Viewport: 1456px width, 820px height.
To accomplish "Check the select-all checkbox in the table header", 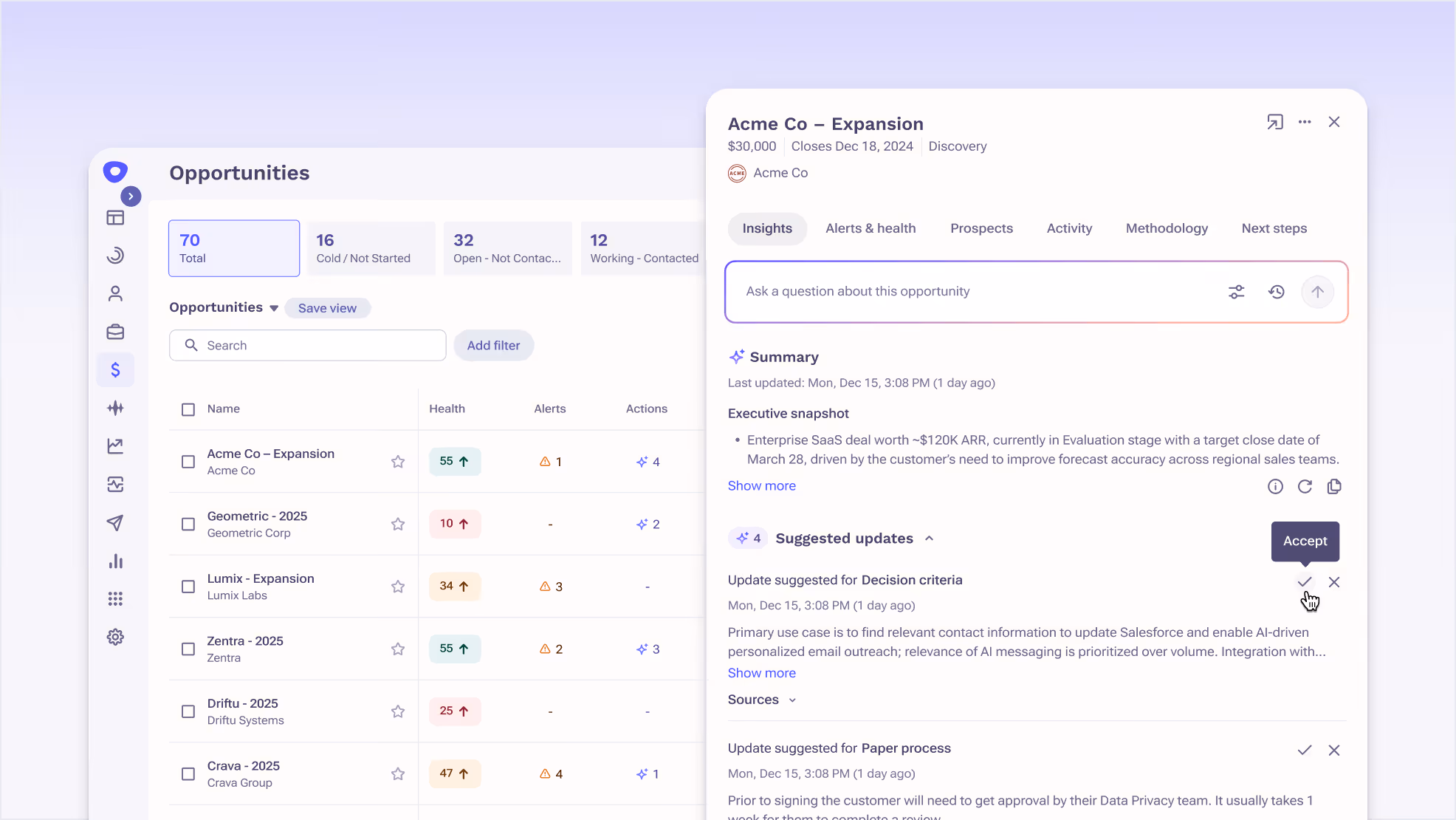I will [188, 409].
